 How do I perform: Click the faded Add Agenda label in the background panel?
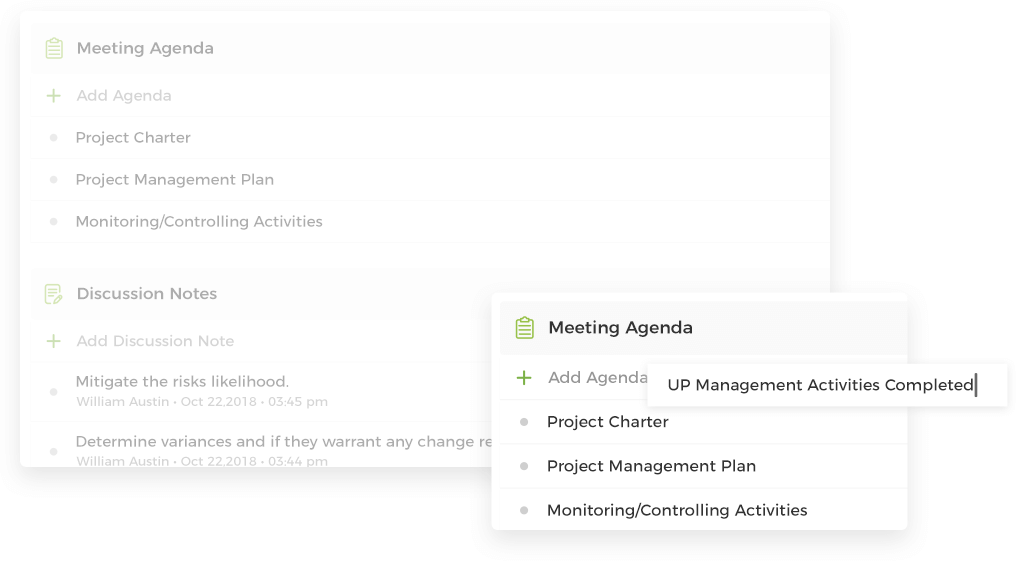pos(124,96)
